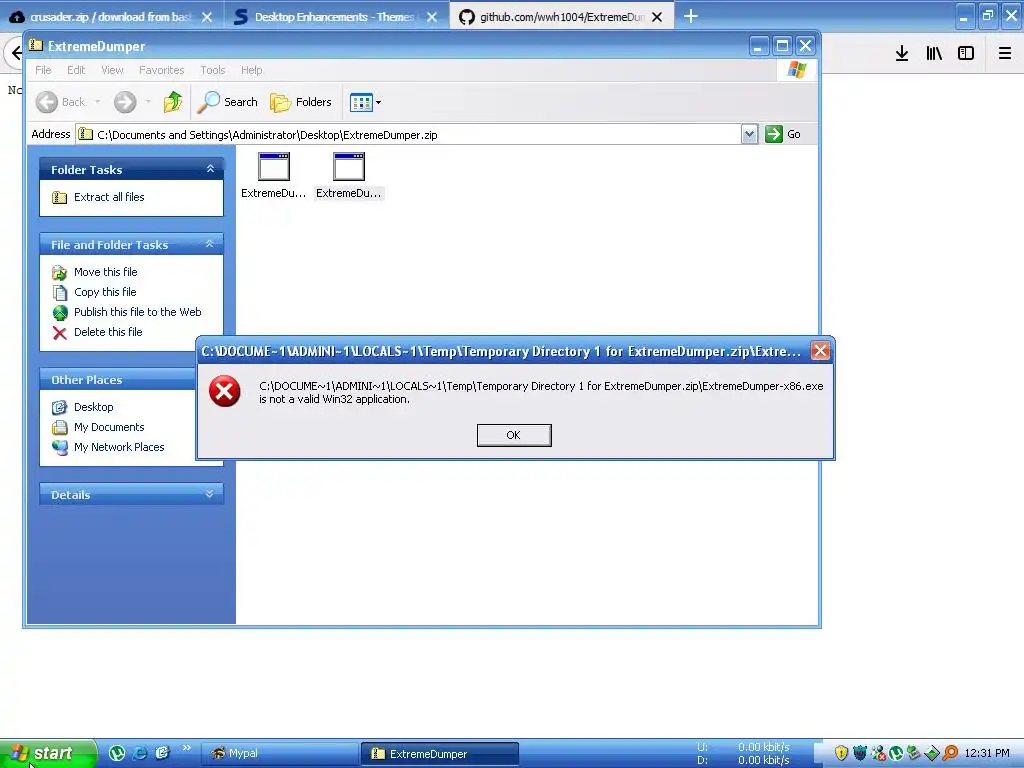Viewport: 1024px width, 768px height.
Task: Click Delete this file
Action: tap(108, 332)
